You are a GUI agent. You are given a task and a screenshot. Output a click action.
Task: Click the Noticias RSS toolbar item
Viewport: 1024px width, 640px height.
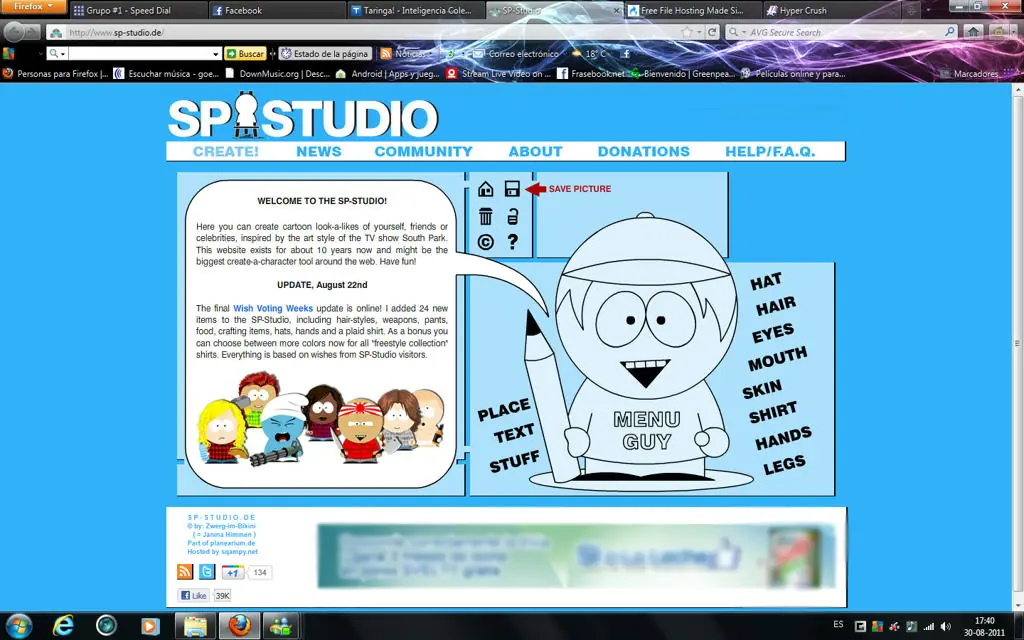pos(404,54)
